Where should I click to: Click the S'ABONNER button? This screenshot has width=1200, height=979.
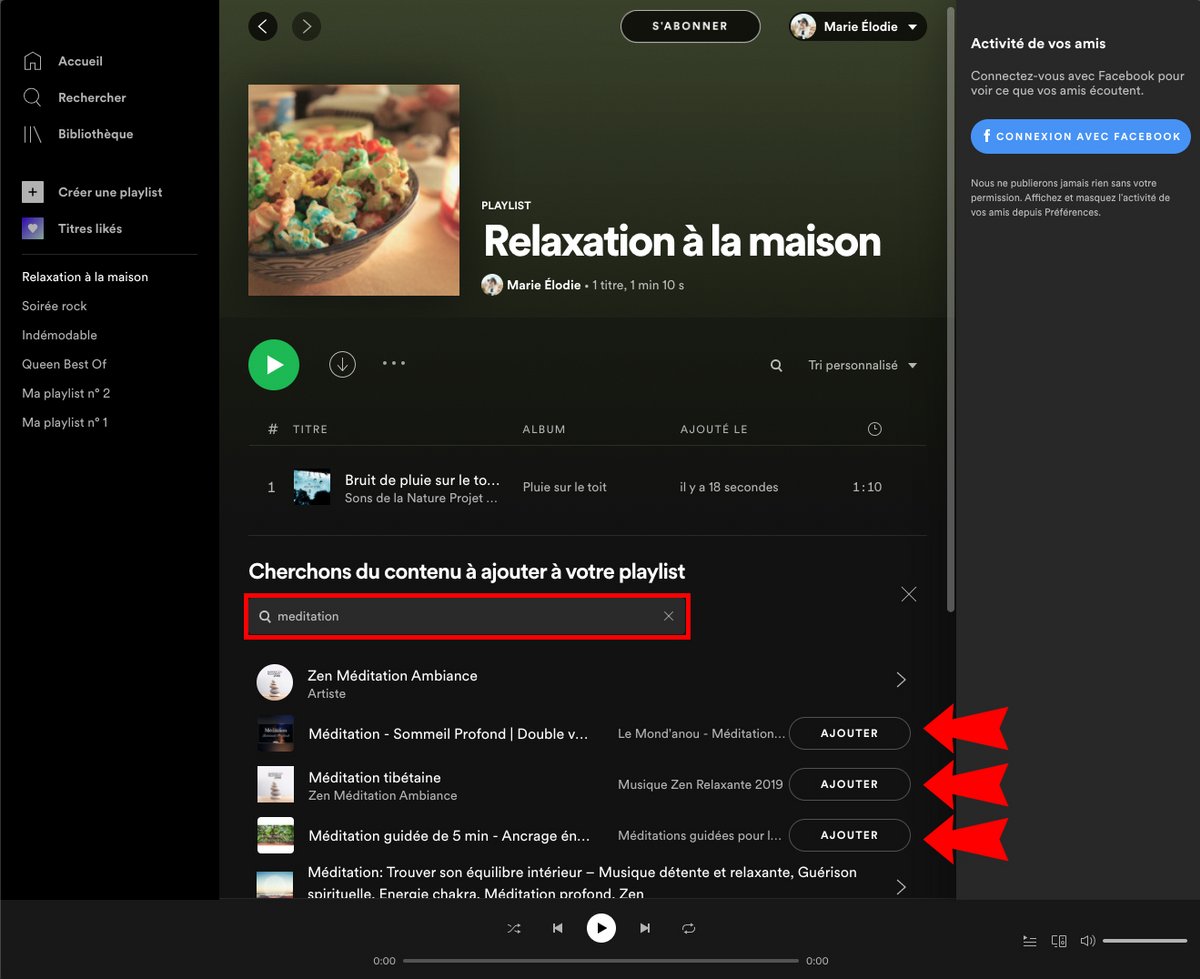click(x=690, y=26)
